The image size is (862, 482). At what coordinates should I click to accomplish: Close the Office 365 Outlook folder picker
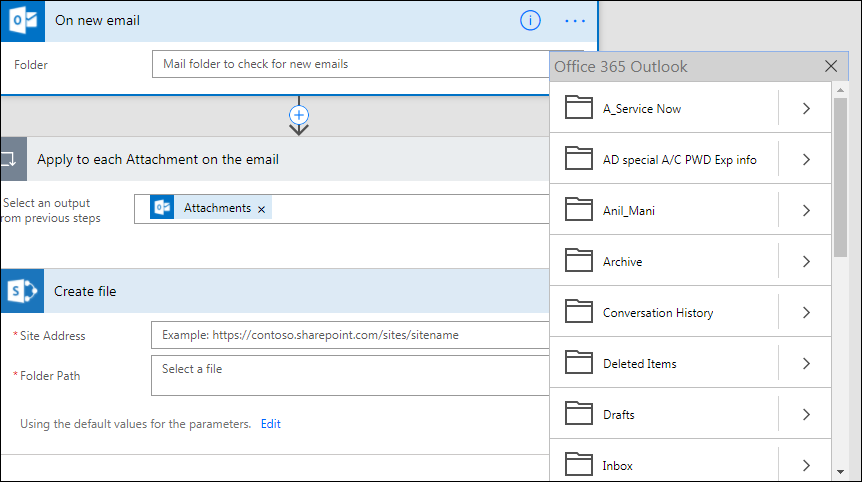[831, 67]
